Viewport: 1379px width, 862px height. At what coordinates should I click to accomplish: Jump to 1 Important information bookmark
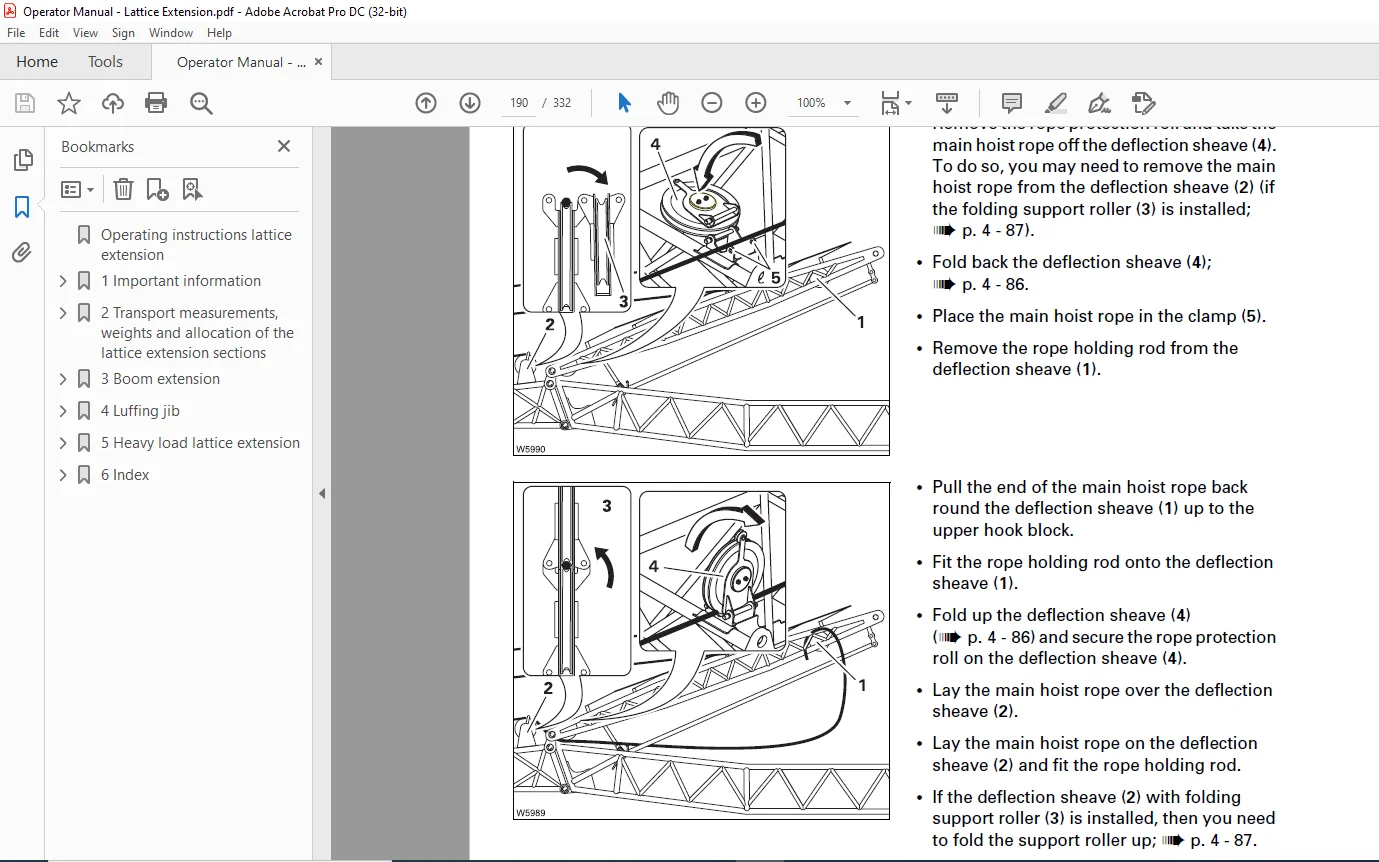coord(181,281)
